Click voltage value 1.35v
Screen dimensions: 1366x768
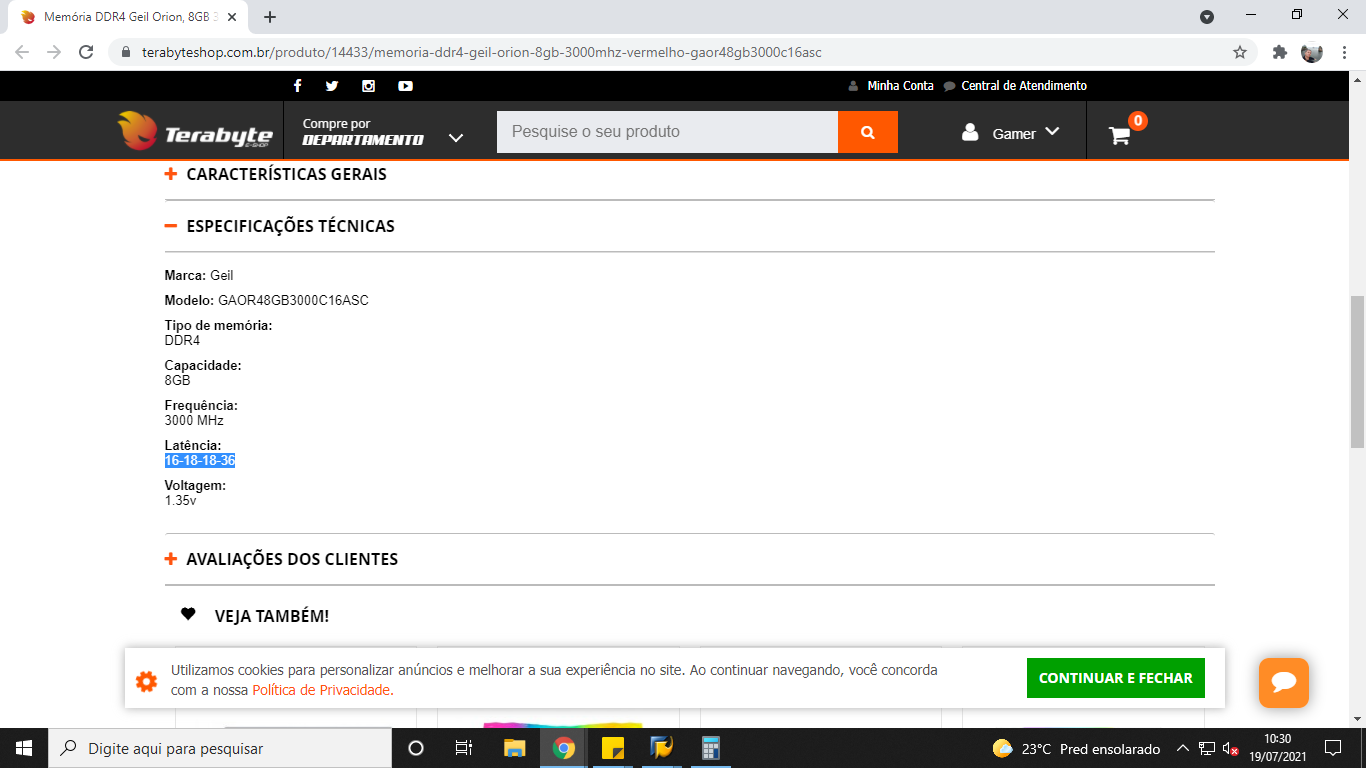click(181, 501)
